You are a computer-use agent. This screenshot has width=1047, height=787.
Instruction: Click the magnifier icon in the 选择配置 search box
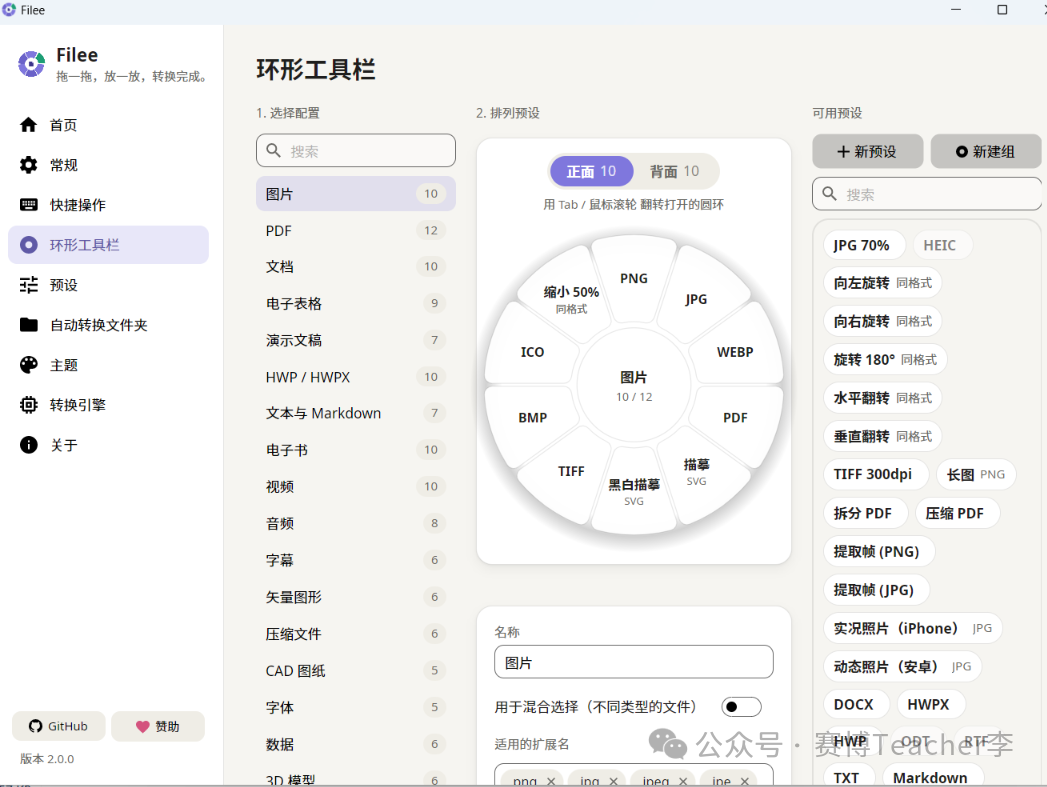273,151
